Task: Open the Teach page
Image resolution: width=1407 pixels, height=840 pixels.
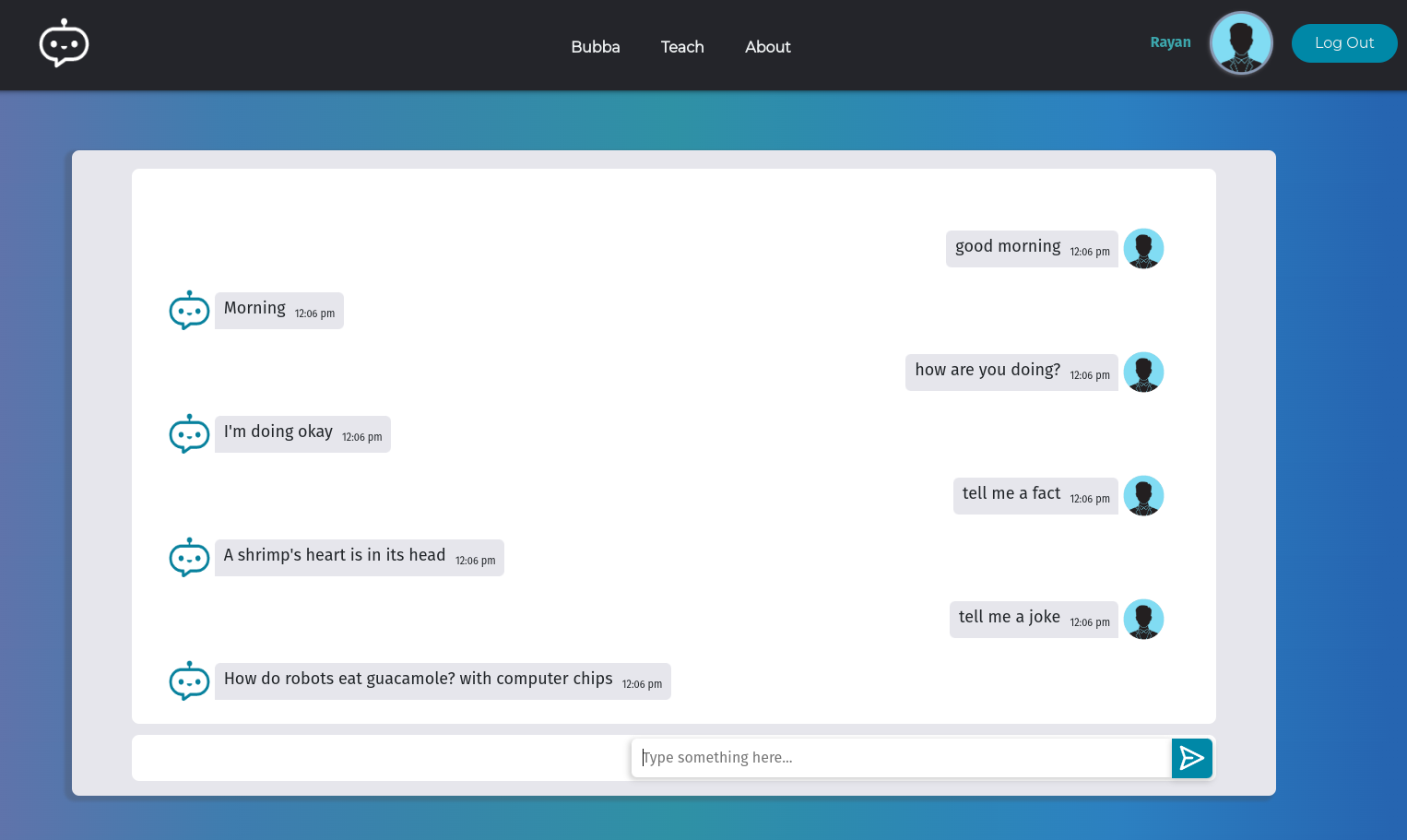Action: tap(681, 47)
